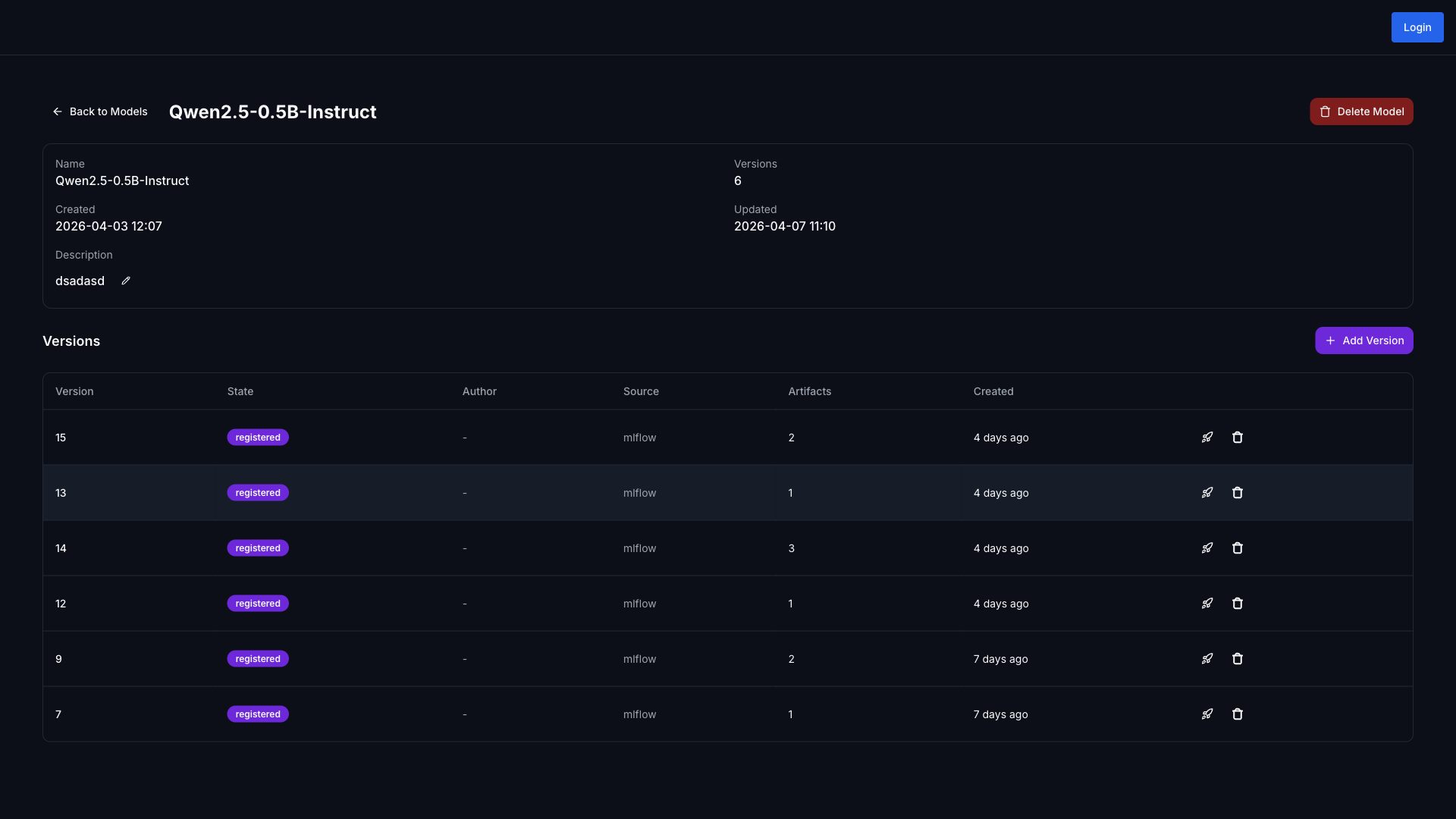The width and height of the screenshot is (1456, 819).
Task: Click the registered badge on version 15
Action: (258, 438)
